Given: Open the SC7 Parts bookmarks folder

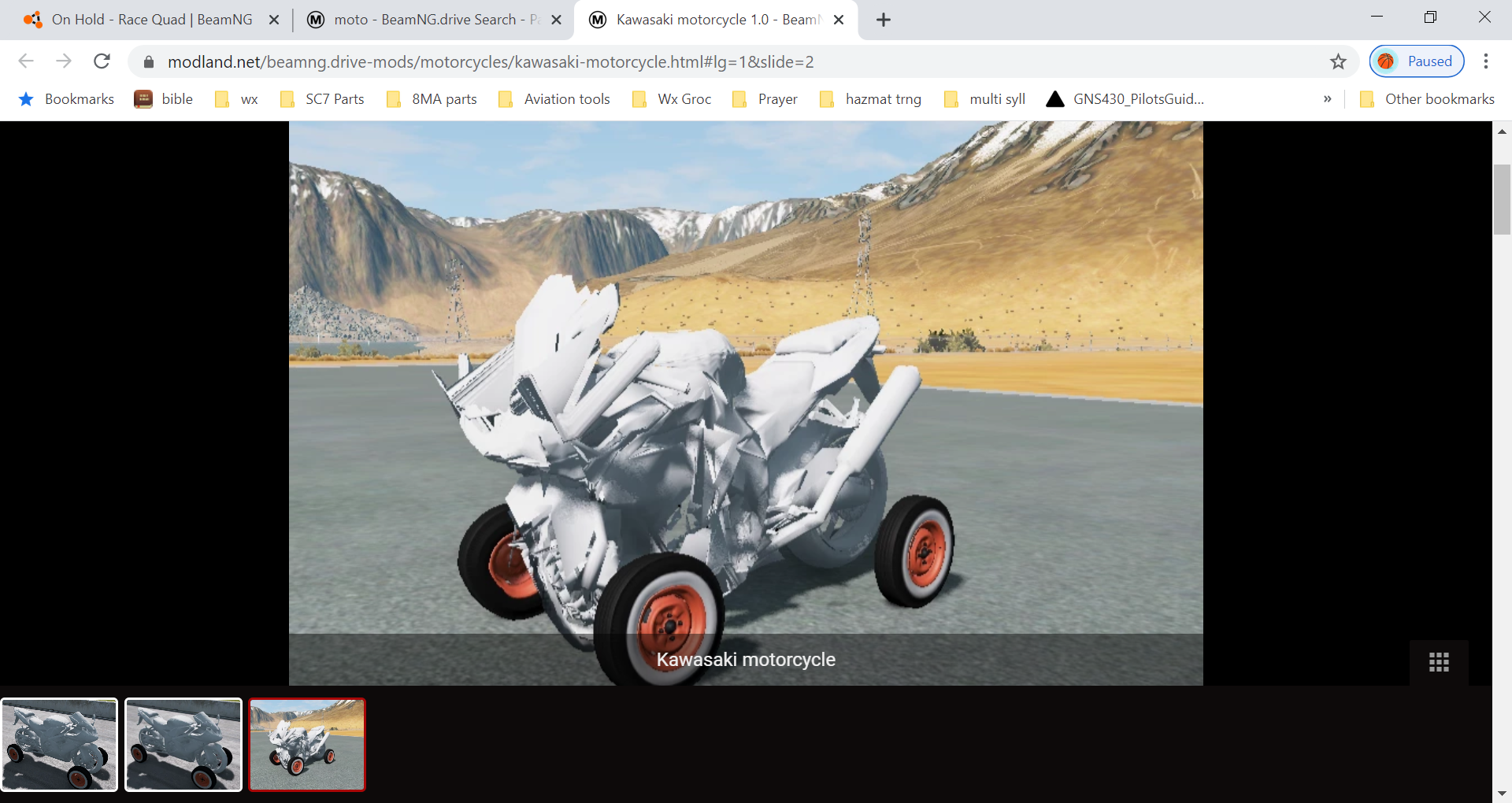Looking at the screenshot, I should 322,99.
